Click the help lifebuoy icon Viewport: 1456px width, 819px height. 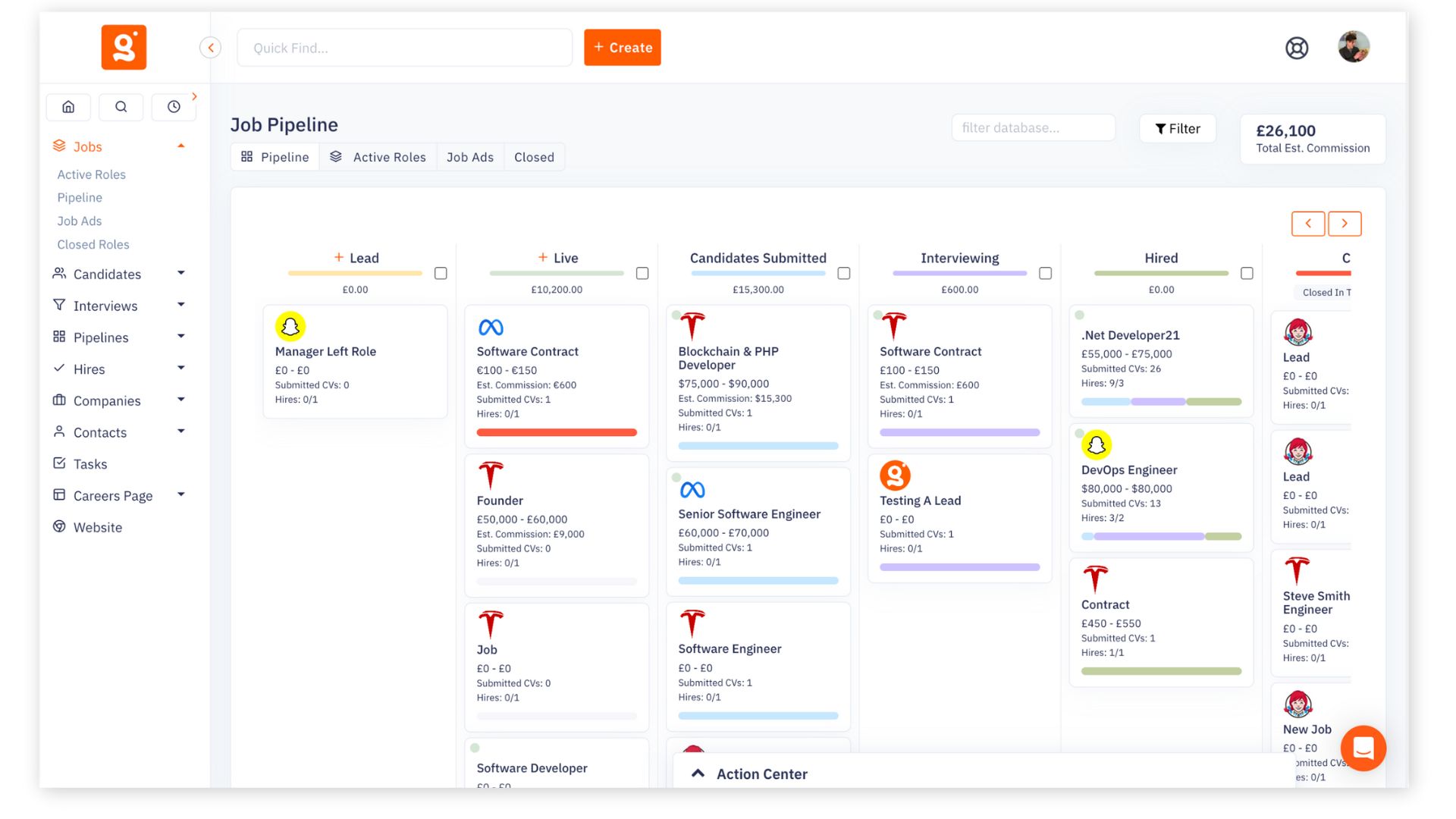1297,48
